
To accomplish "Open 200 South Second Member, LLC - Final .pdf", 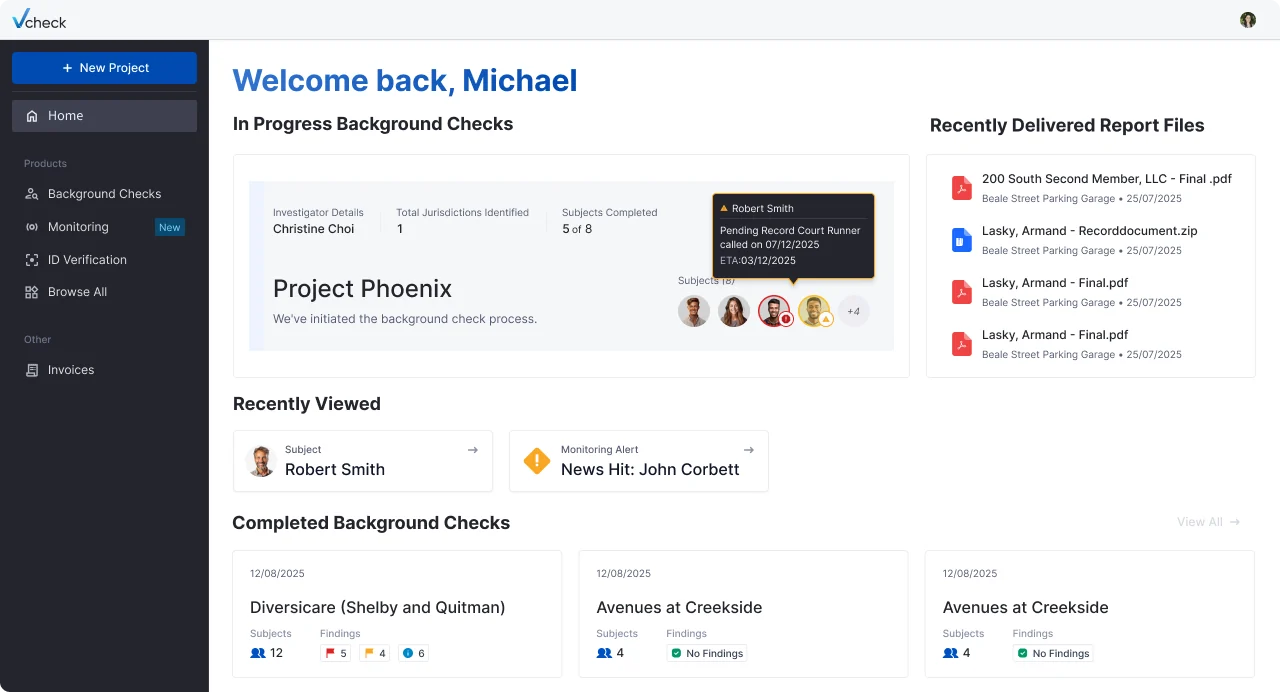I will click(1107, 179).
